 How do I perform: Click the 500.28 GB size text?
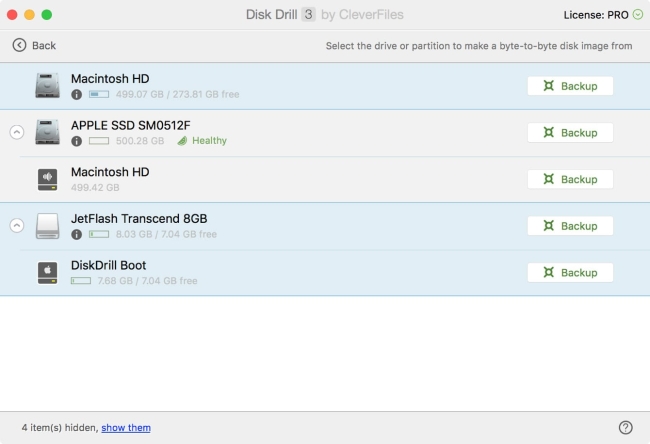click(x=140, y=141)
